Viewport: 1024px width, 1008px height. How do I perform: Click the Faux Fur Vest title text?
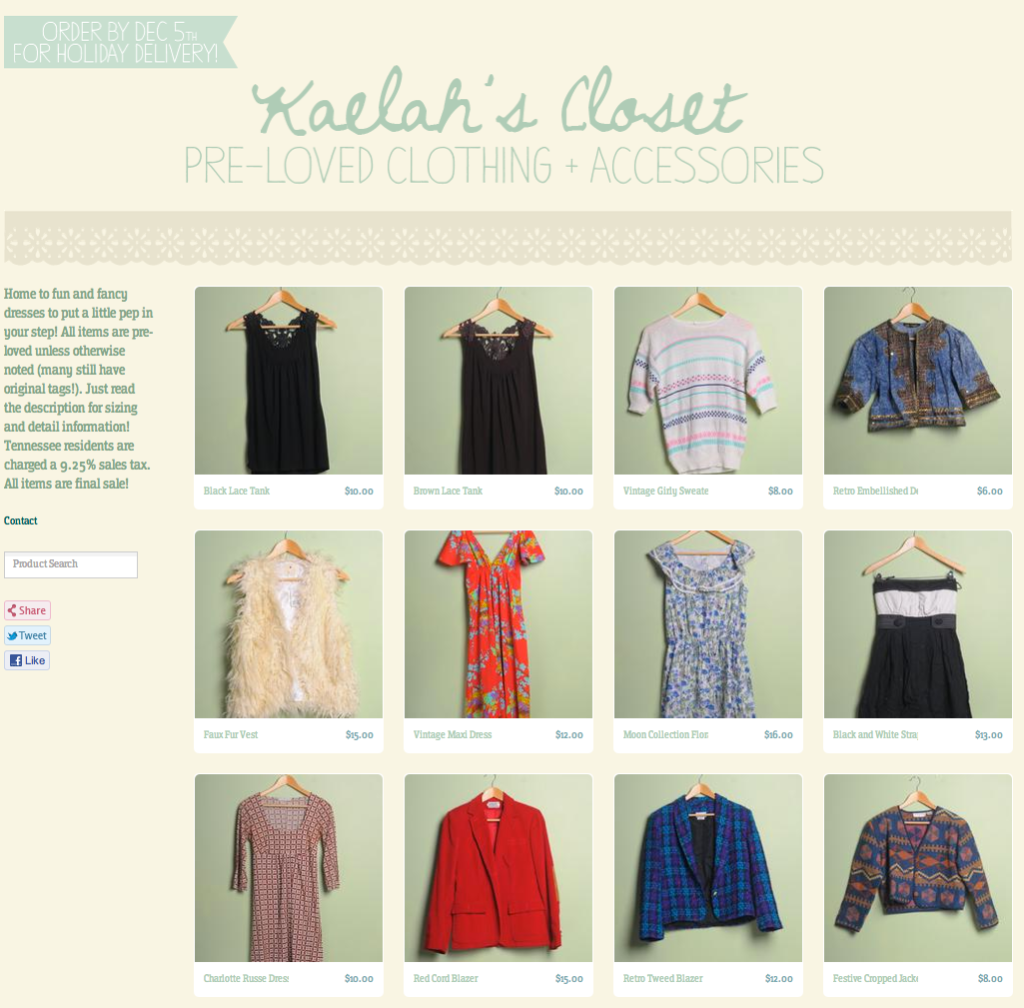coord(231,734)
